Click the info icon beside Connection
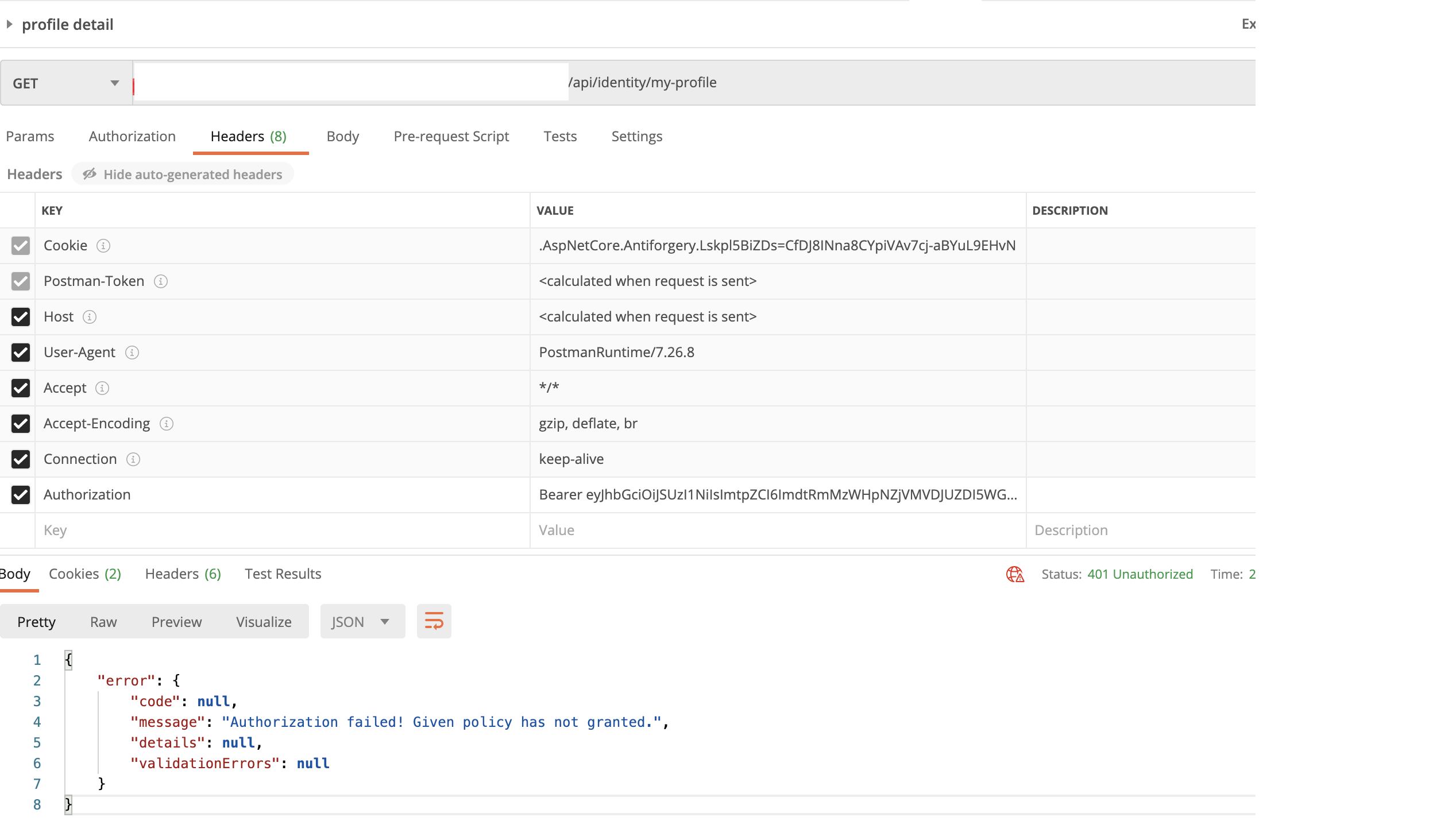The image size is (1456, 821). click(133, 459)
